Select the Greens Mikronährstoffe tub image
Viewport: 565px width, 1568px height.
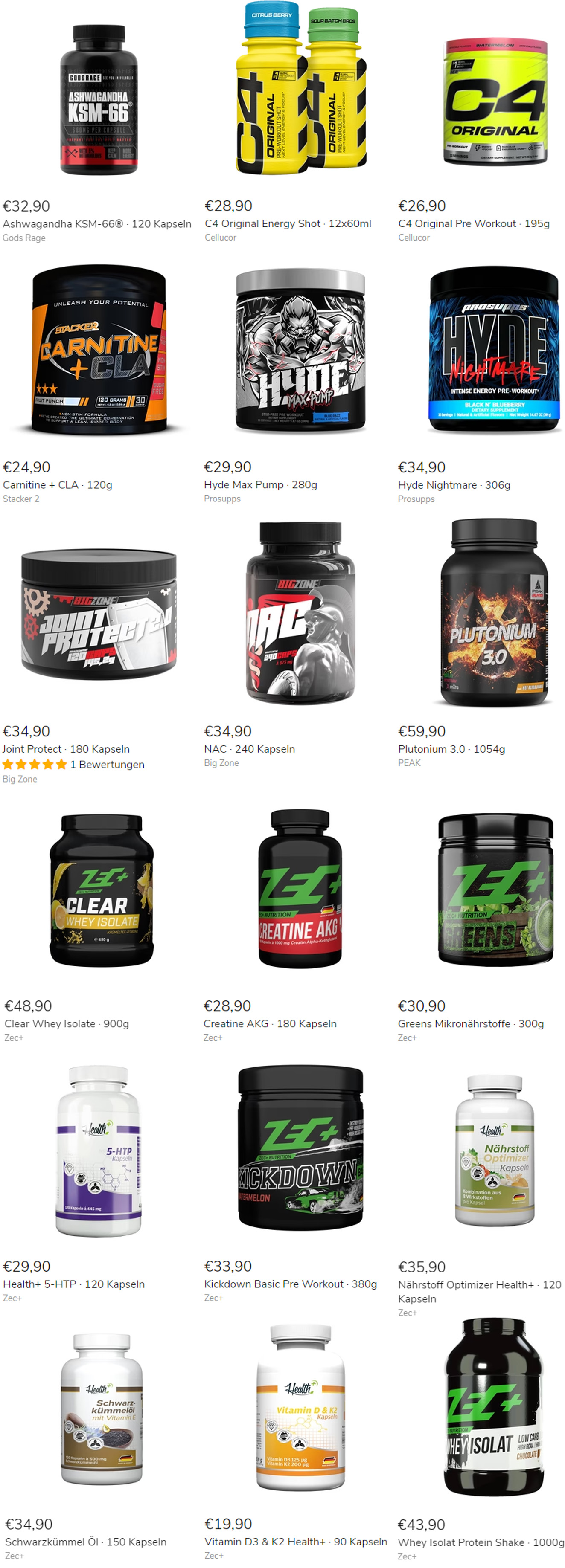[495, 889]
